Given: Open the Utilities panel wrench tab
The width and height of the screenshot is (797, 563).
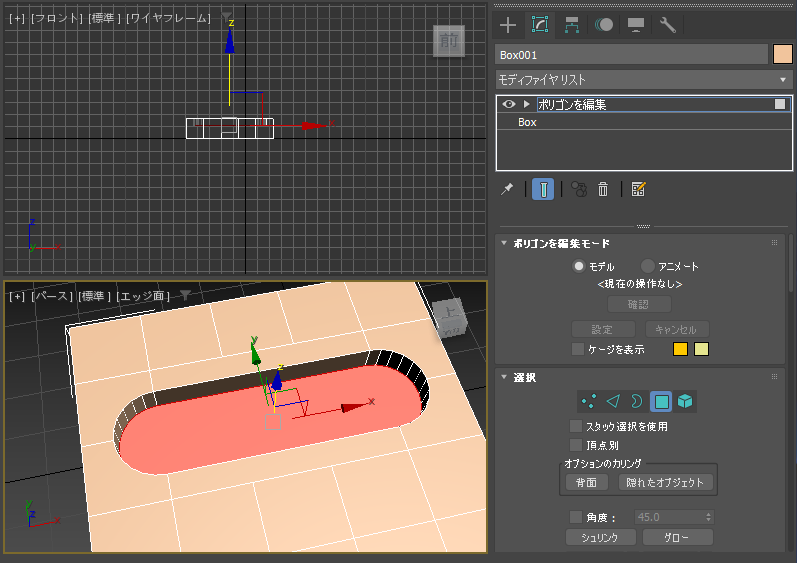Looking at the screenshot, I should click(667, 25).
